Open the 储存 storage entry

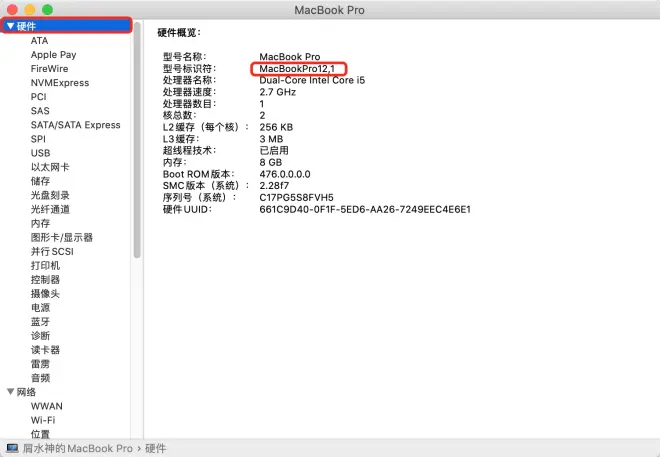coord(40,181)
